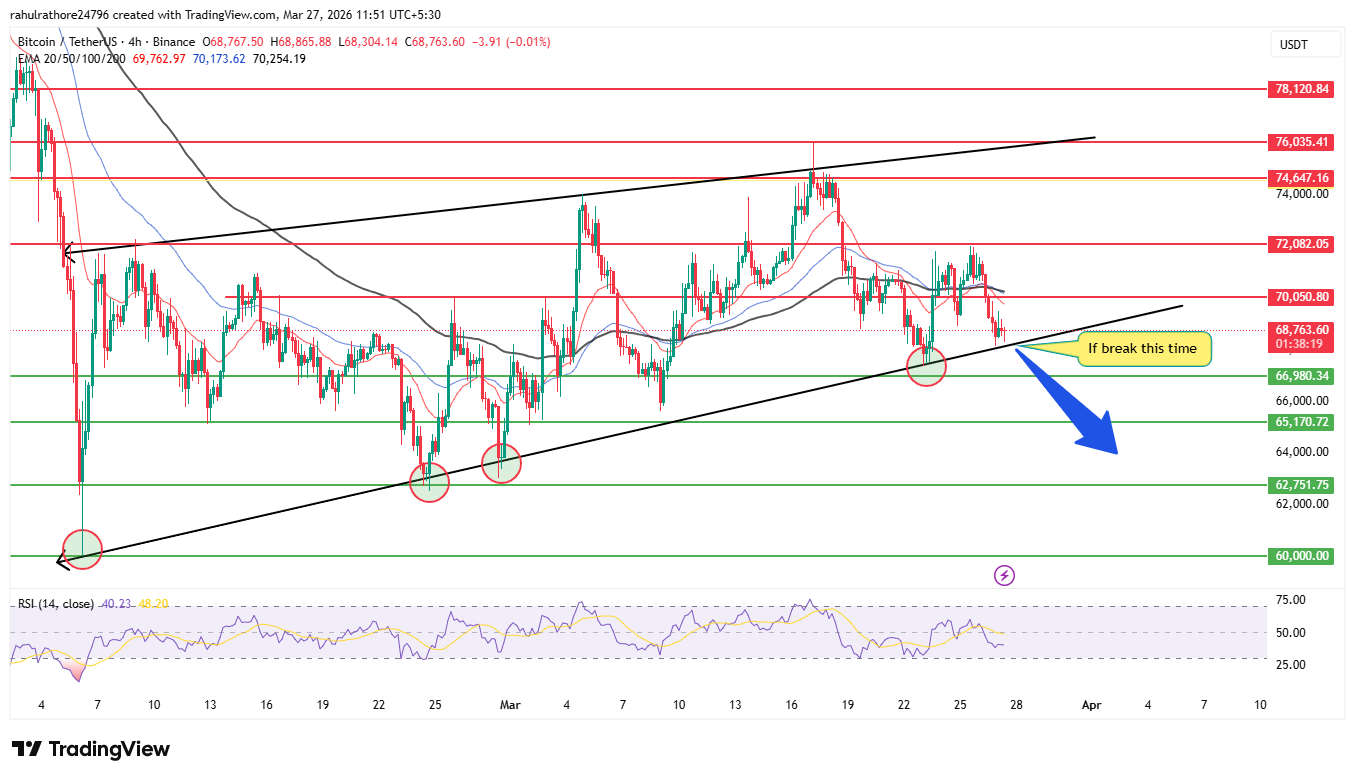The image size is (1355, 779).
Task: Click the "Apr" label on the time axis
Action: [1091, 705]
